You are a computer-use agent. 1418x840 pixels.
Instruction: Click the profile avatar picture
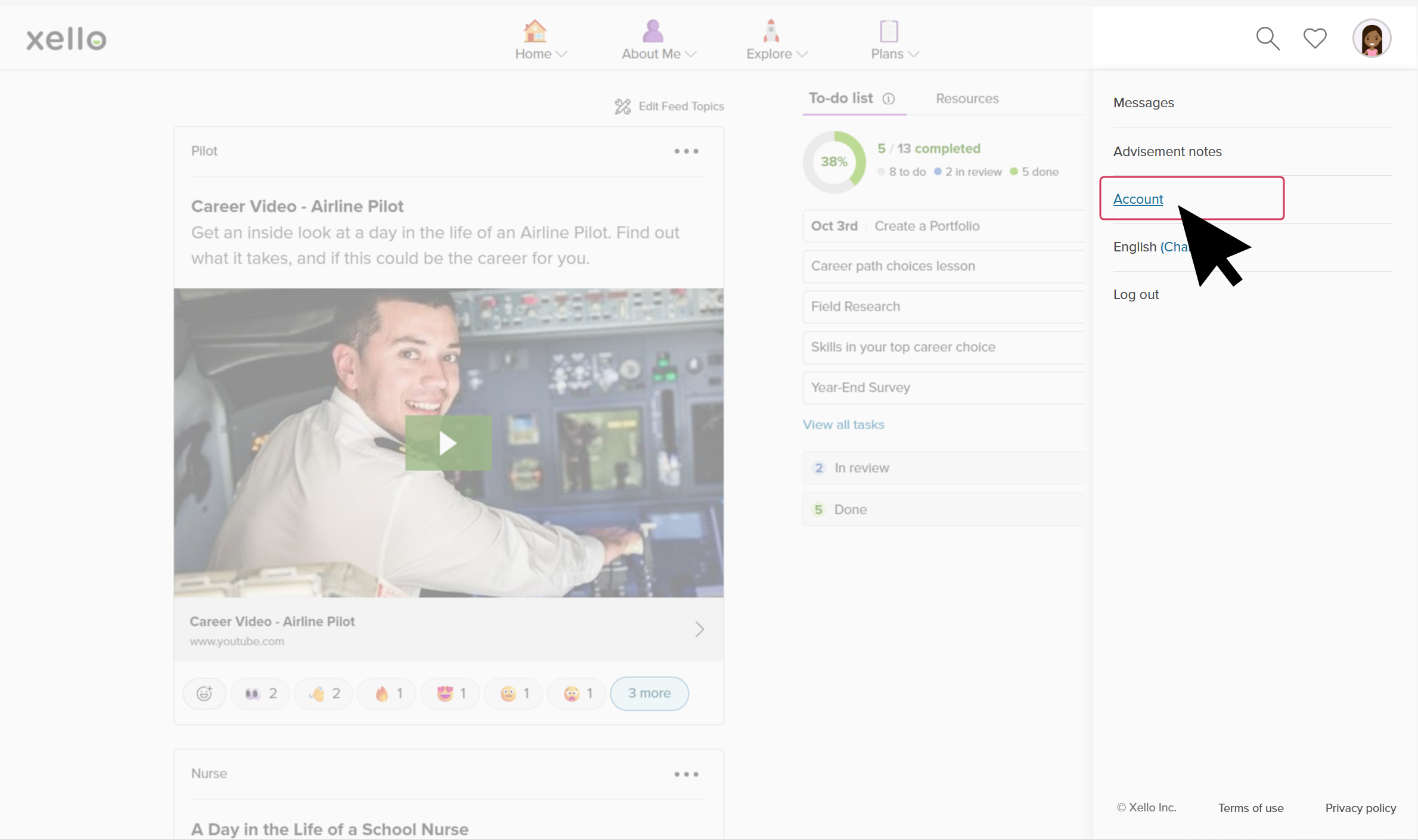click(x=1372, y=38)
